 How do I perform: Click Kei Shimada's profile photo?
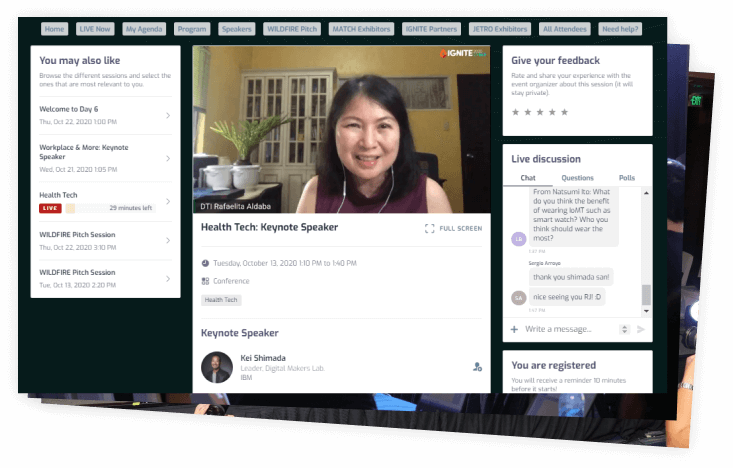[x=216, y=367]
